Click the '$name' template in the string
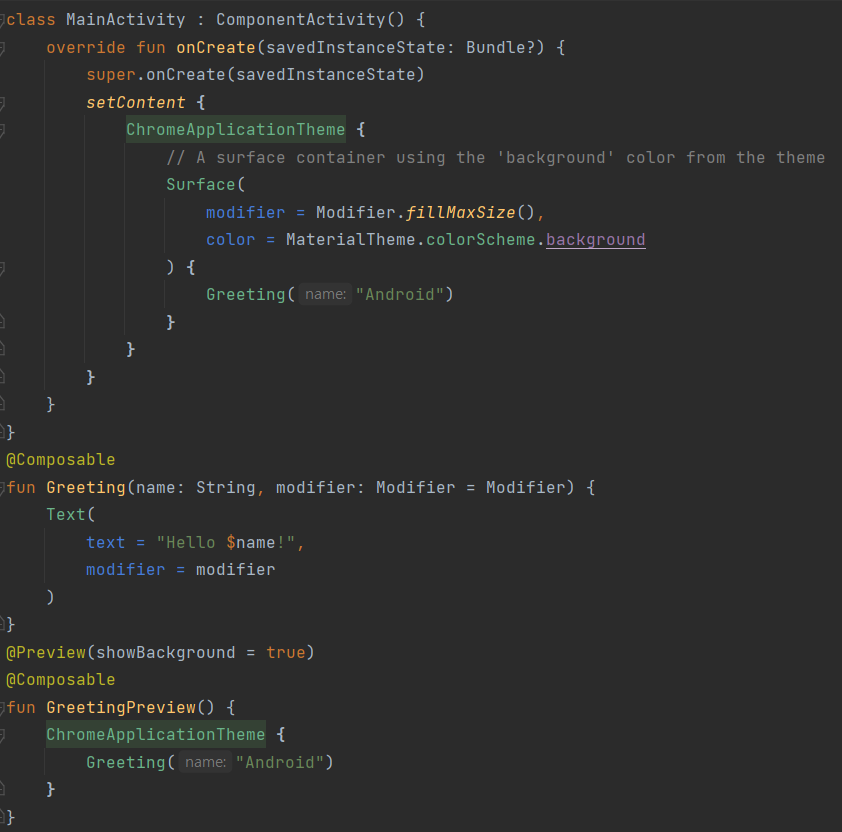Image resolution: width=842 pixels, height=832 pixels. pyautogui.click(x=250, y=542)
